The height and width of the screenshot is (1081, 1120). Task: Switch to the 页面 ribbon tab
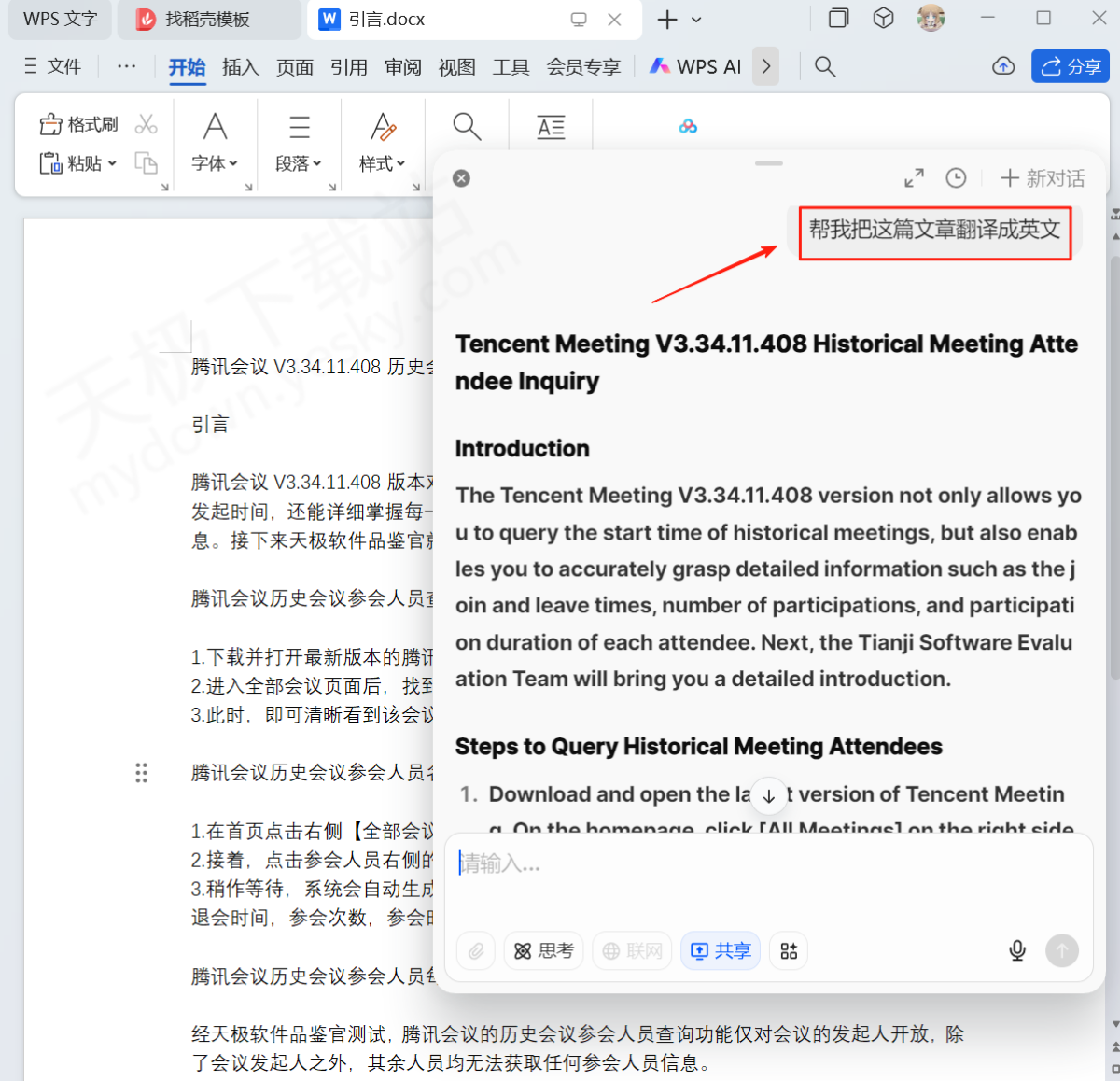295,67
